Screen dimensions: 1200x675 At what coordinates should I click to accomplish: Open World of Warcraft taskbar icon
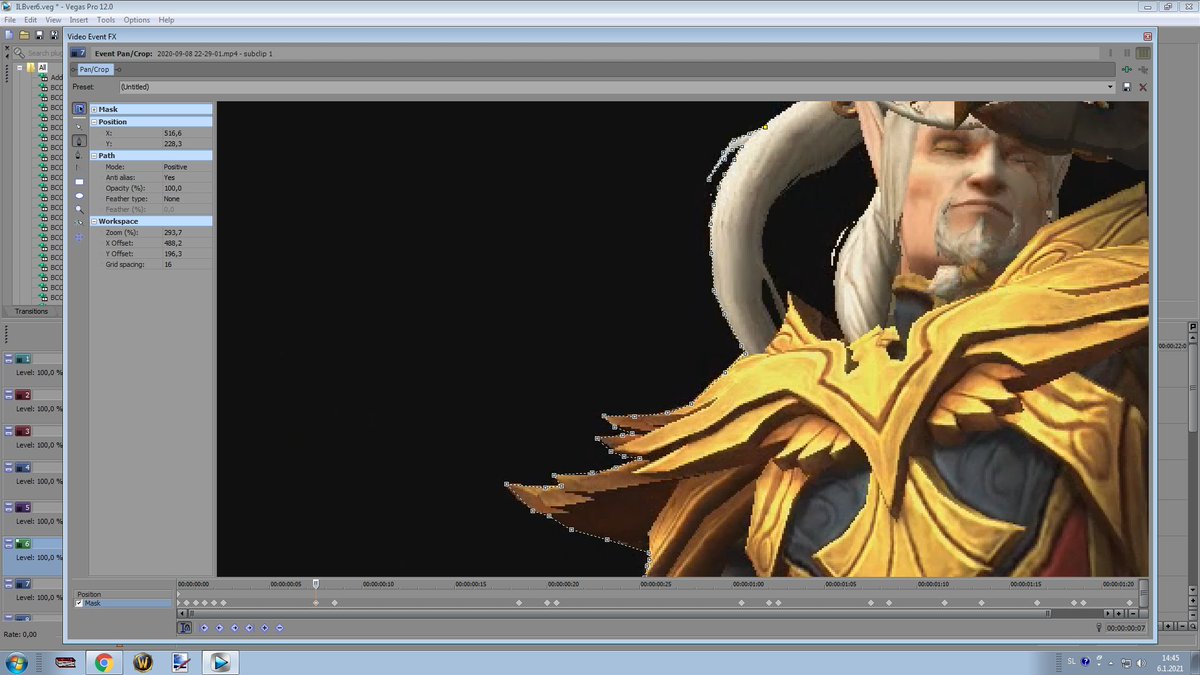coord(142,662)
